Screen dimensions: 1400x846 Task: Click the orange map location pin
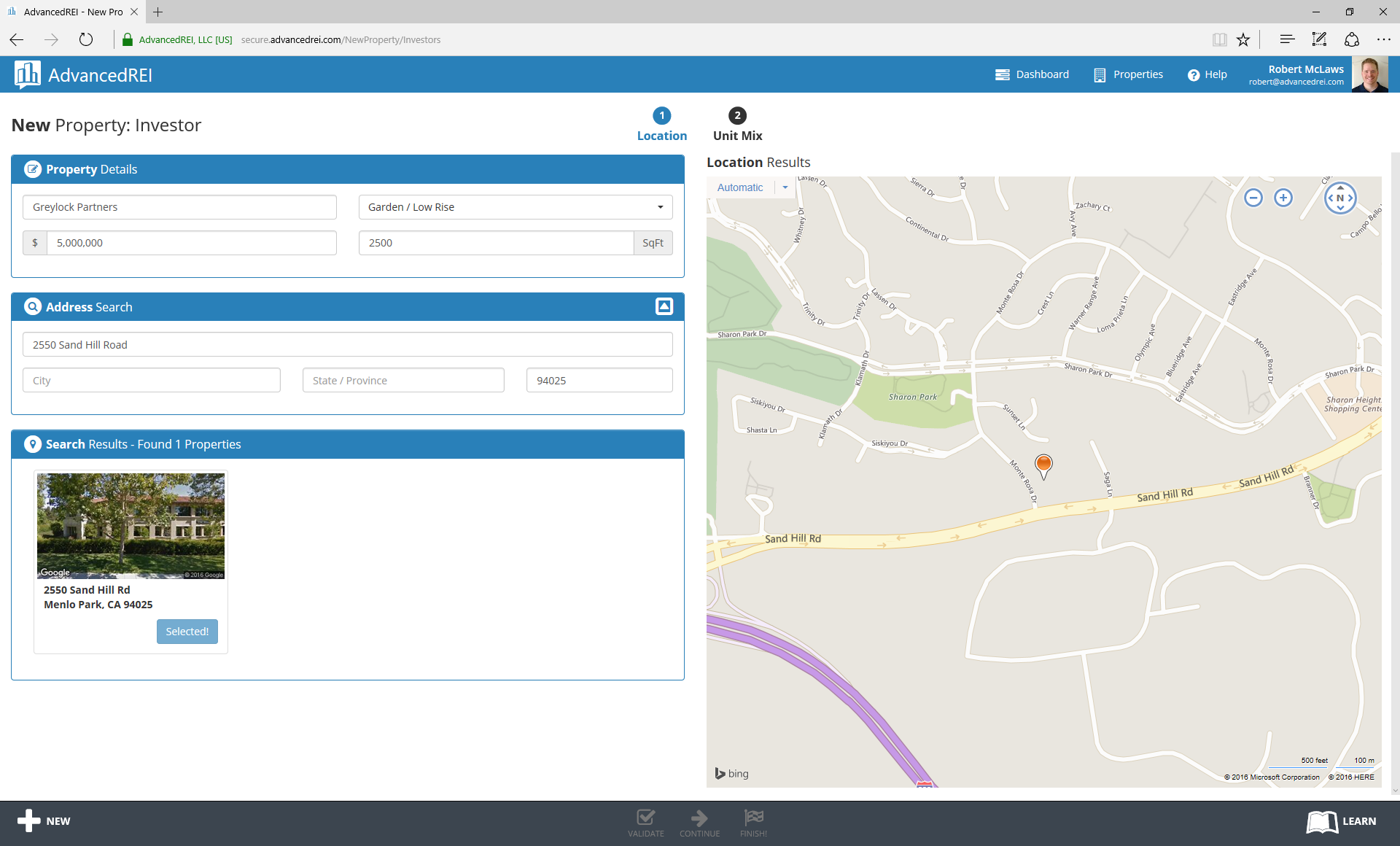1043,465
